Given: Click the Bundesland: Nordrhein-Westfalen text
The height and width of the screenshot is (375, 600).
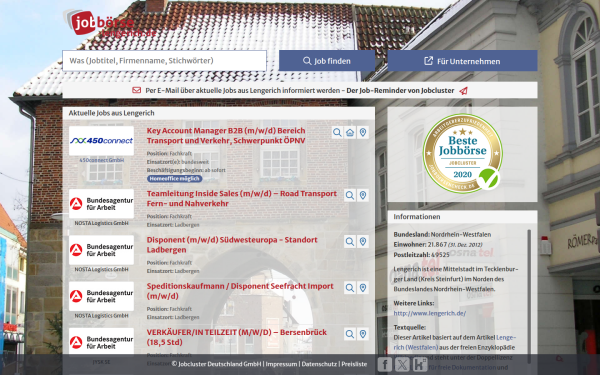Looking at the screenshot, I should pyautogui.click(x=442, y=234).
